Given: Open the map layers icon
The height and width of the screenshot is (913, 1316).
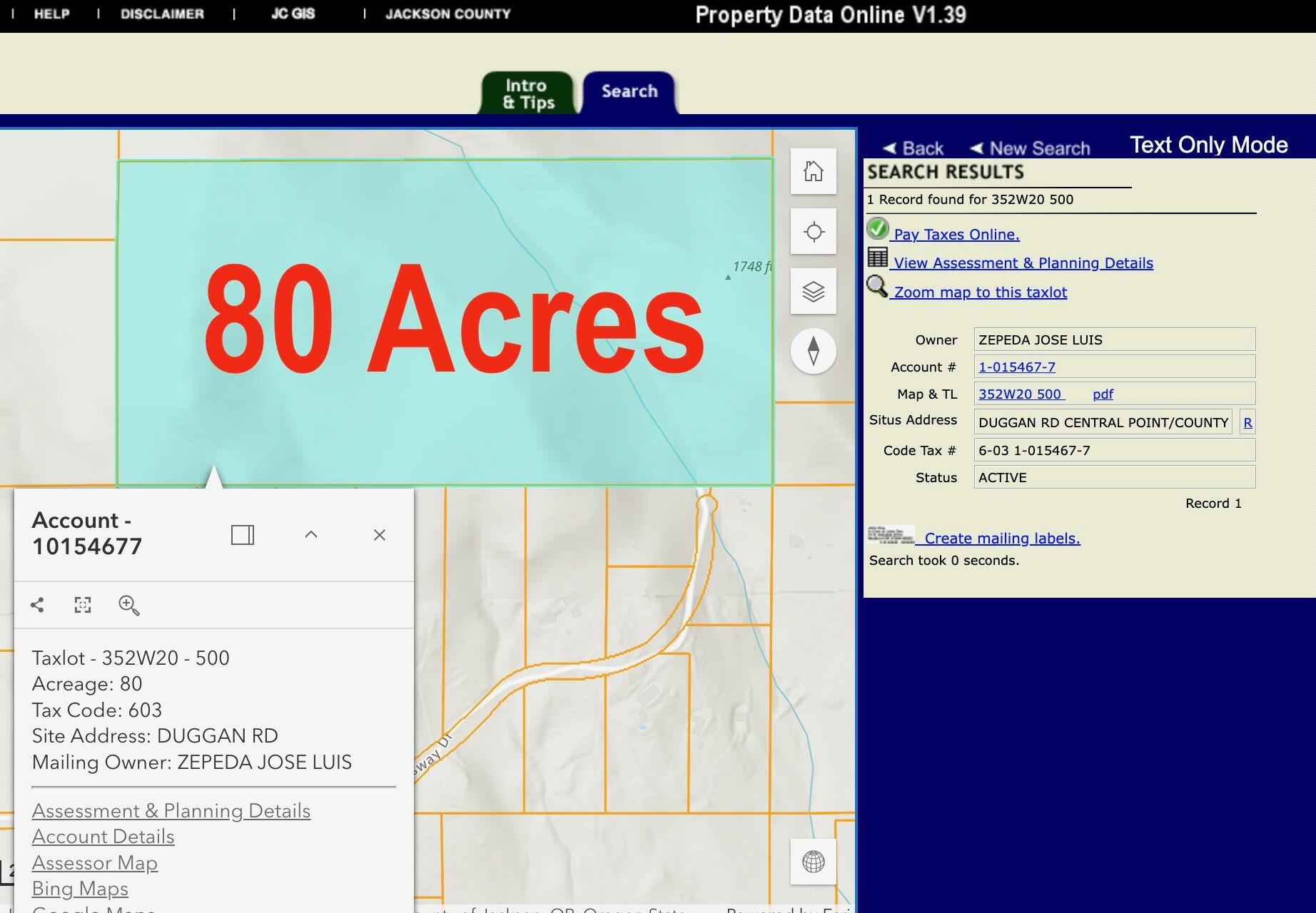Looking at the screenshot, I should (x=813, y=292).
